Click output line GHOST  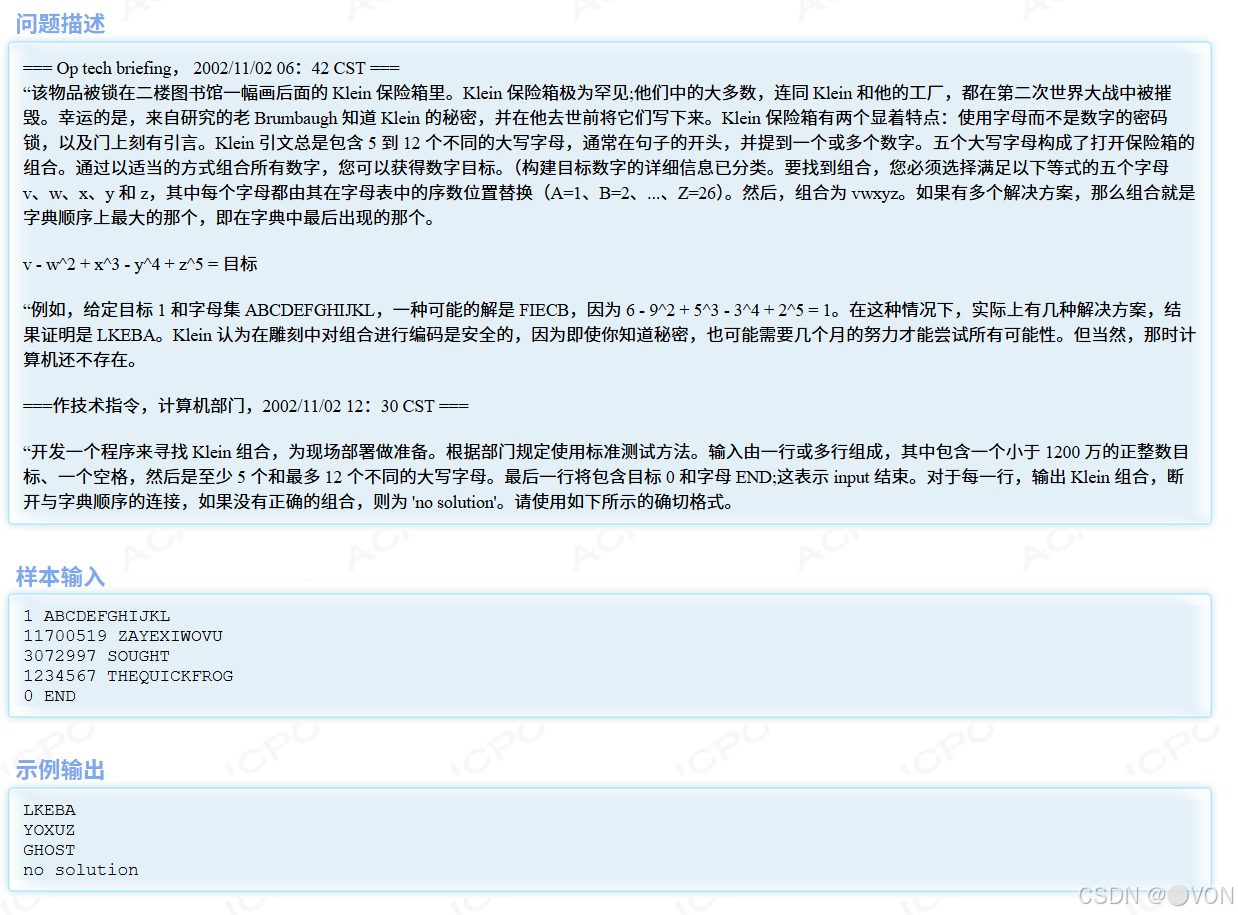tap(49, 850)
